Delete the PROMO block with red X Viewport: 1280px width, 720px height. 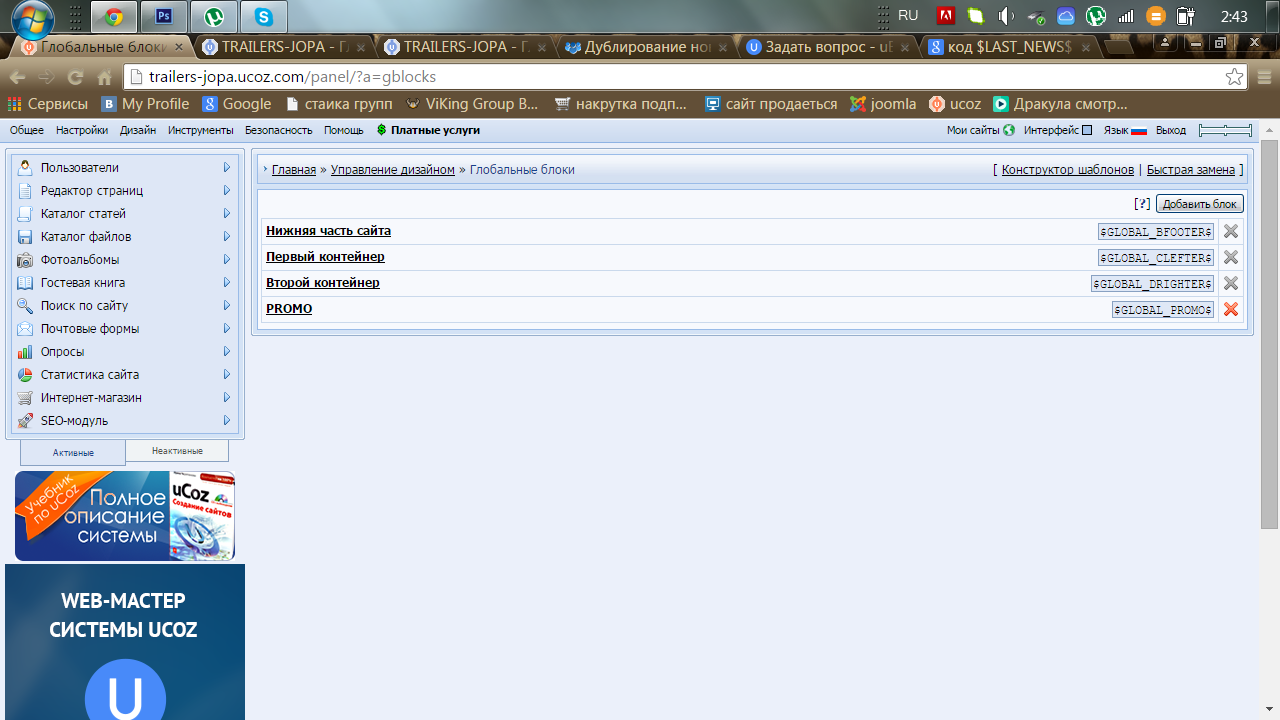[1231, 309]
